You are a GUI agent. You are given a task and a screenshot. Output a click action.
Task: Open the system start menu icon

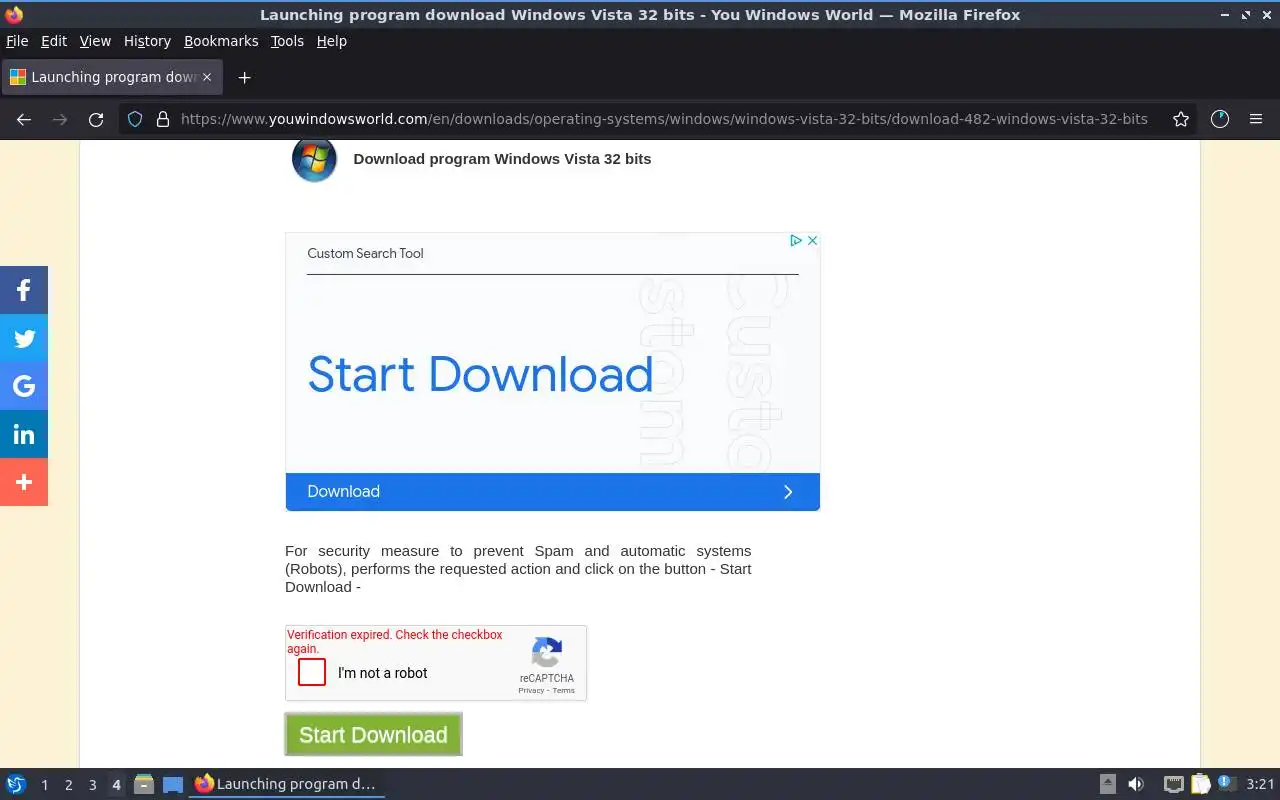[16, 784]
